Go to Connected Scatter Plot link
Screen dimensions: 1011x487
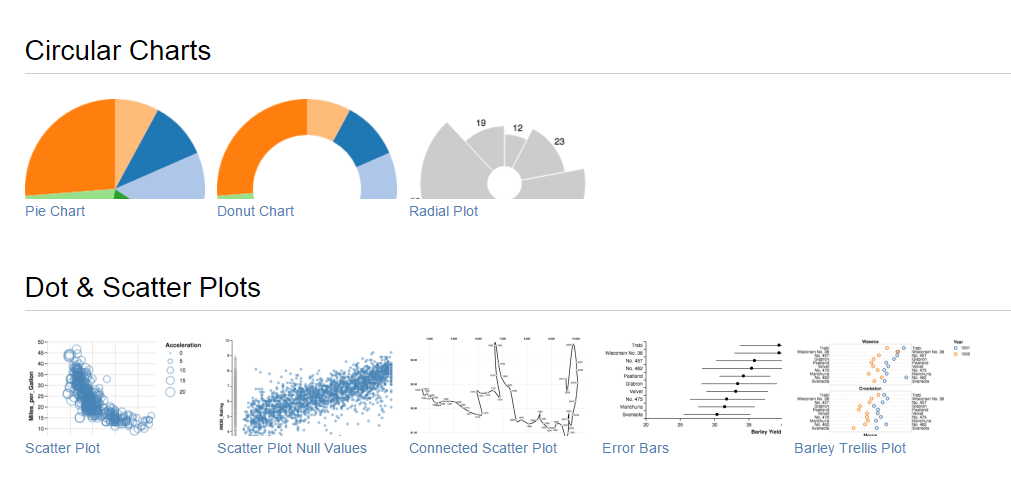point(483,448)
